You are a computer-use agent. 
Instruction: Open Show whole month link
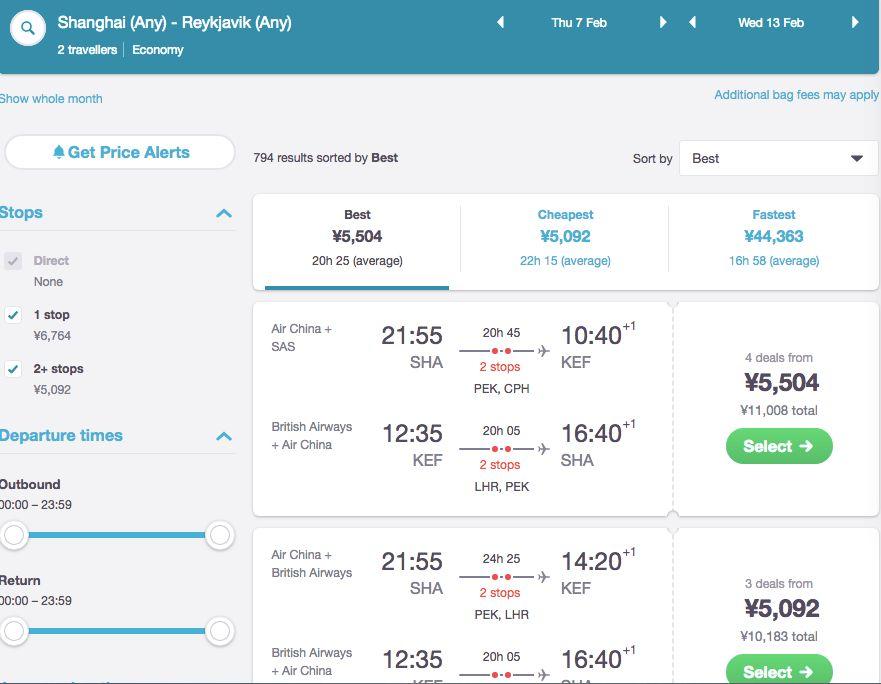[51, 99]
